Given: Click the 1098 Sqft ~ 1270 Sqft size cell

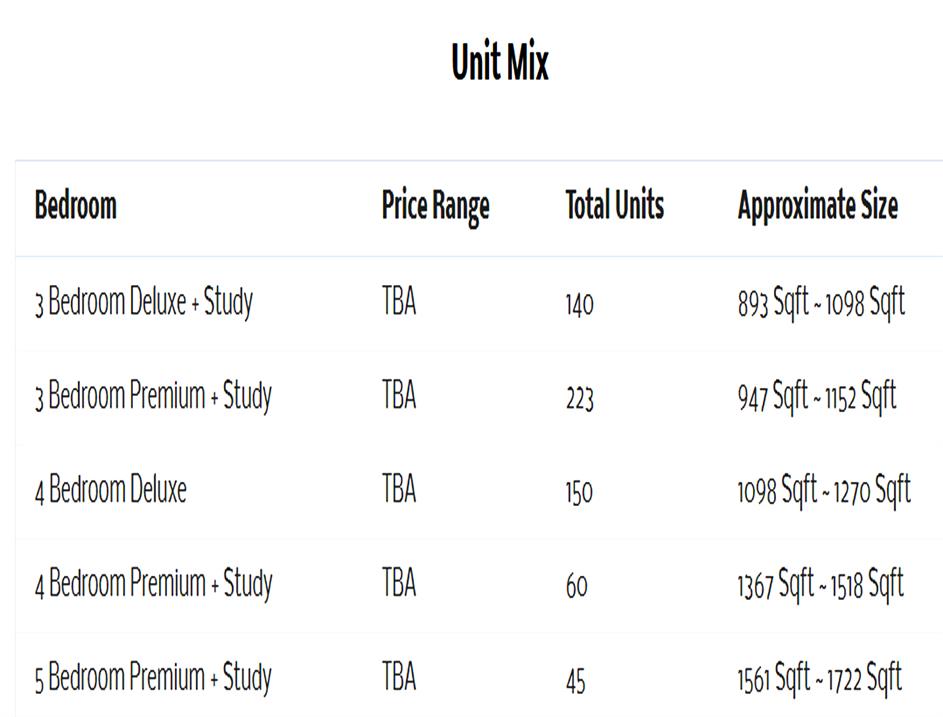Looking at the screenshot, I should tap(824, 490).
